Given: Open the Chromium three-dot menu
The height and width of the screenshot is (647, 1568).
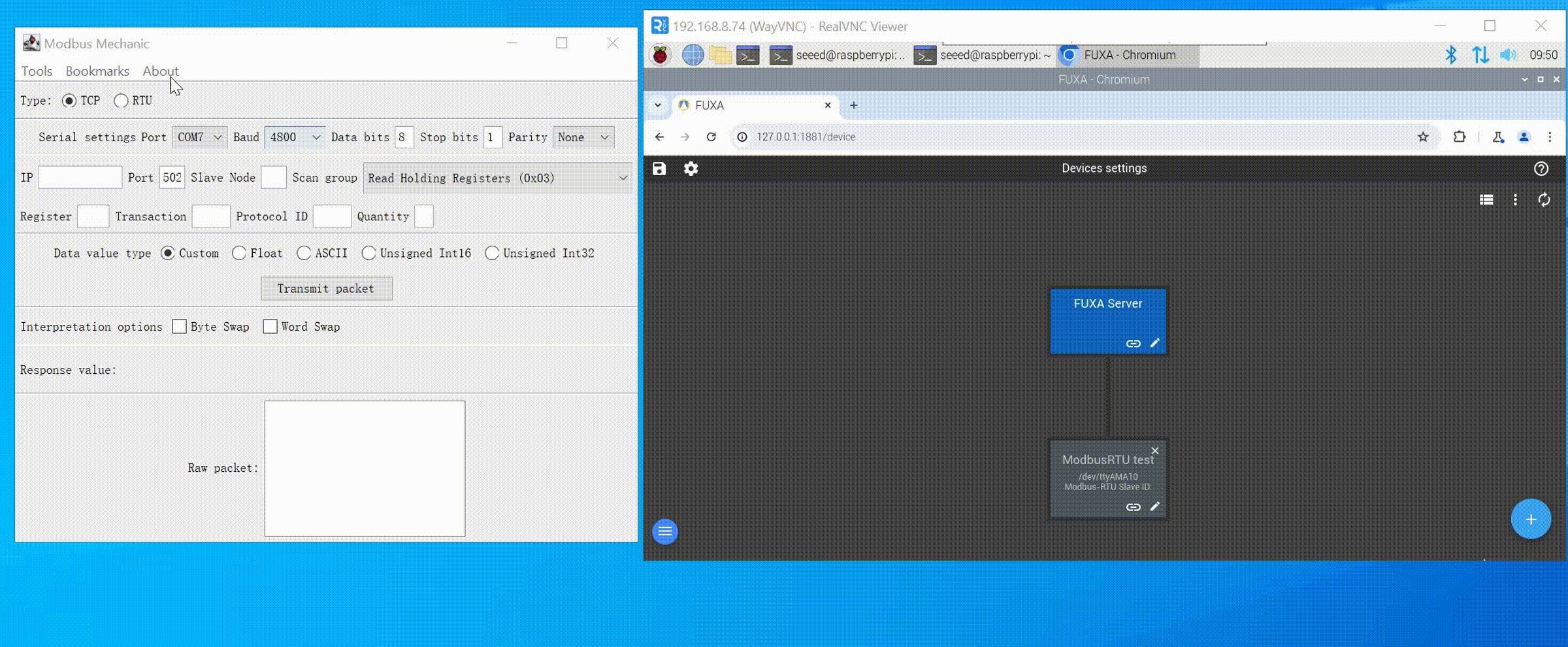Looking at the screenshot, I should click(x=1550, y=137).
